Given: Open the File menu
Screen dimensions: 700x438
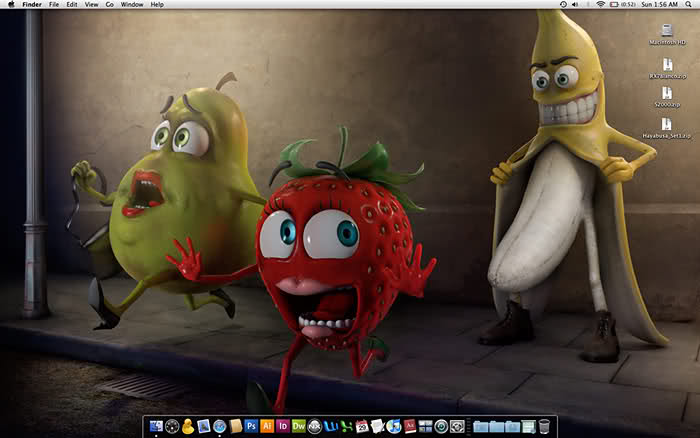Looking at the screenshot, I should click(x=54, y=4).
